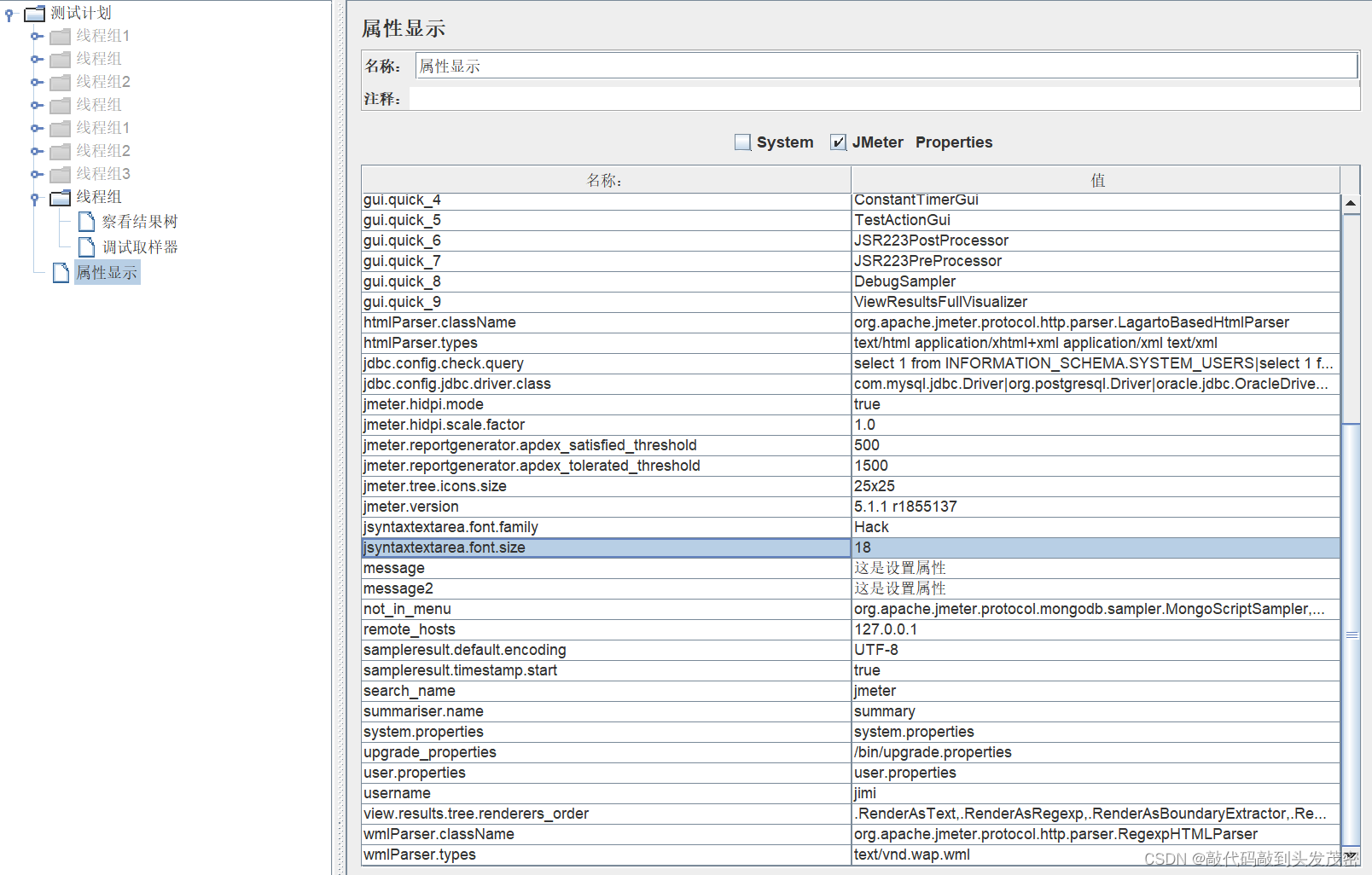This screenshot has height=875, width=1372.
Task: Select 测试计划 in the tree
Action: pos(81,13)
